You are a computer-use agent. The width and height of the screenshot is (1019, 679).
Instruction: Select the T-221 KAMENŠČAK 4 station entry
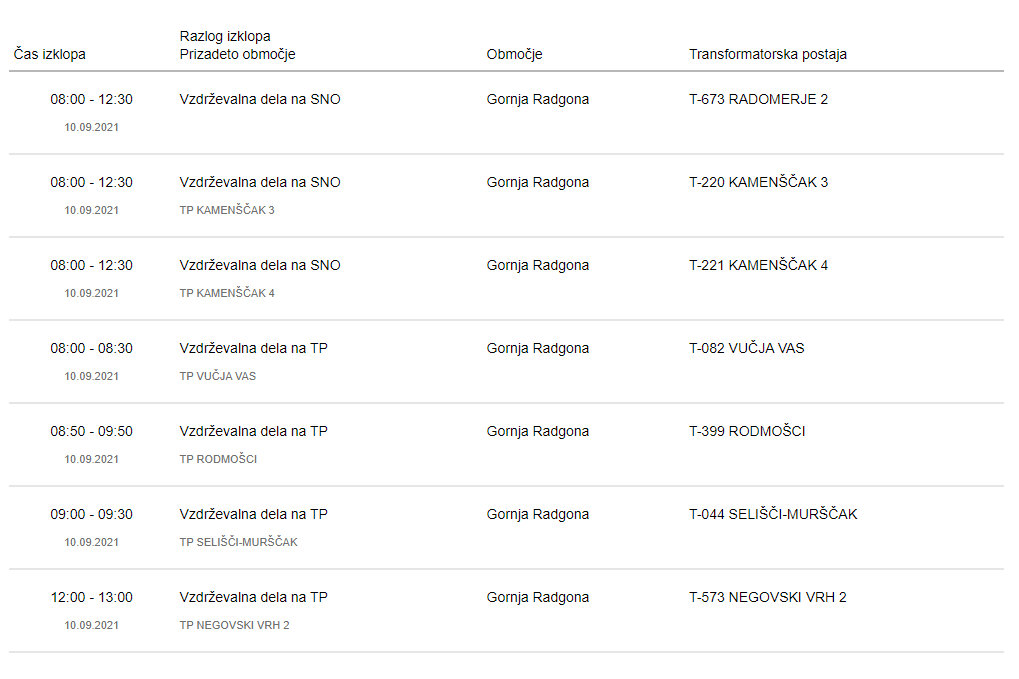click(x=758, y=265)
